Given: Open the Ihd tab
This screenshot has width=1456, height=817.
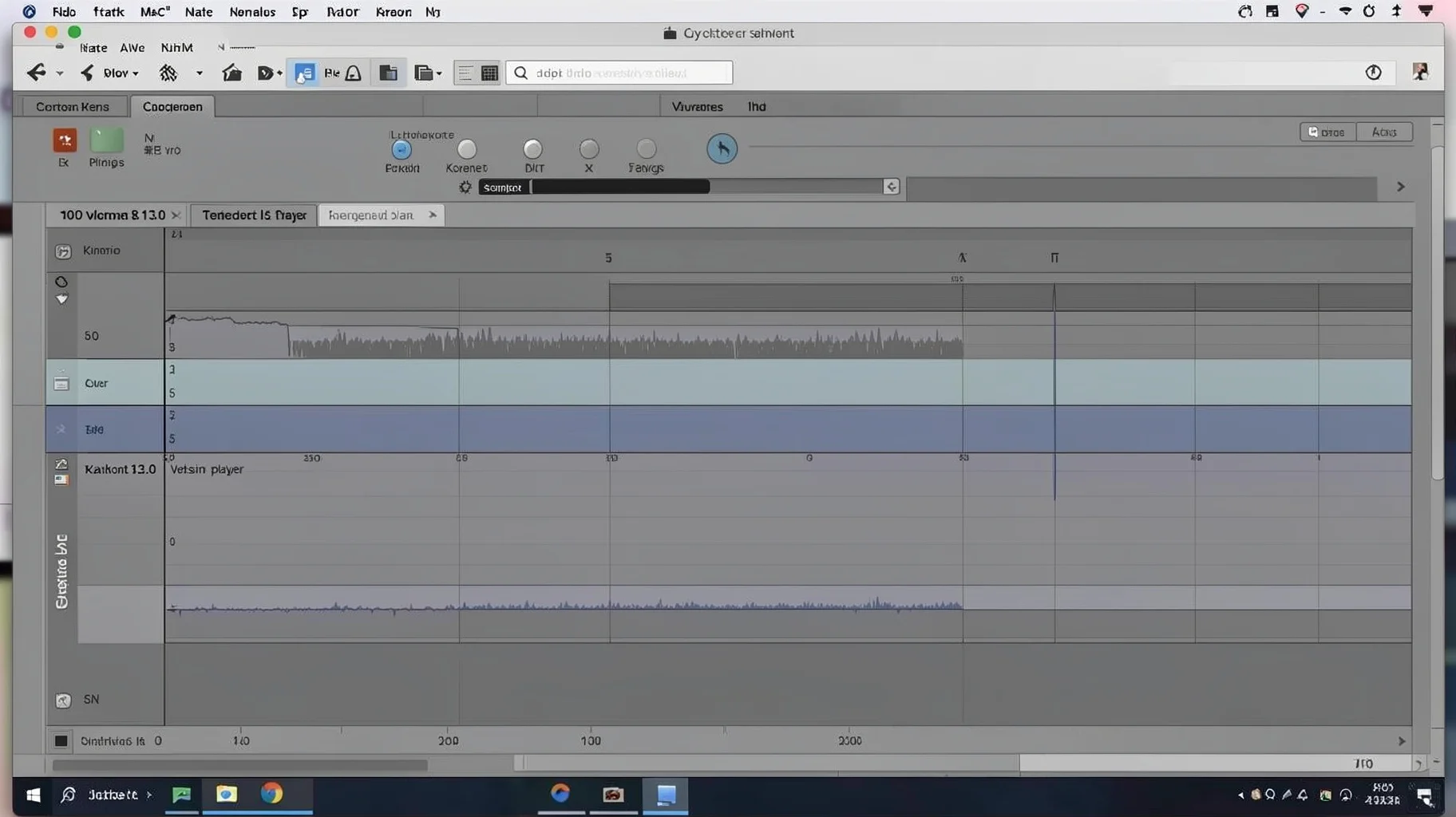Looking at the screenshot, I should 757,106.
